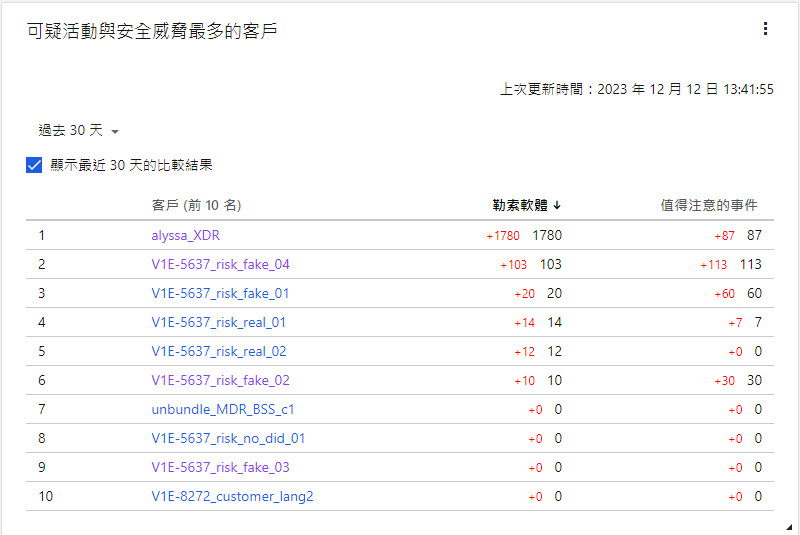The image size is (800, 535).
Task: Open customer V1E-5637_risk_fake_02
Action: tap(220, 380)
